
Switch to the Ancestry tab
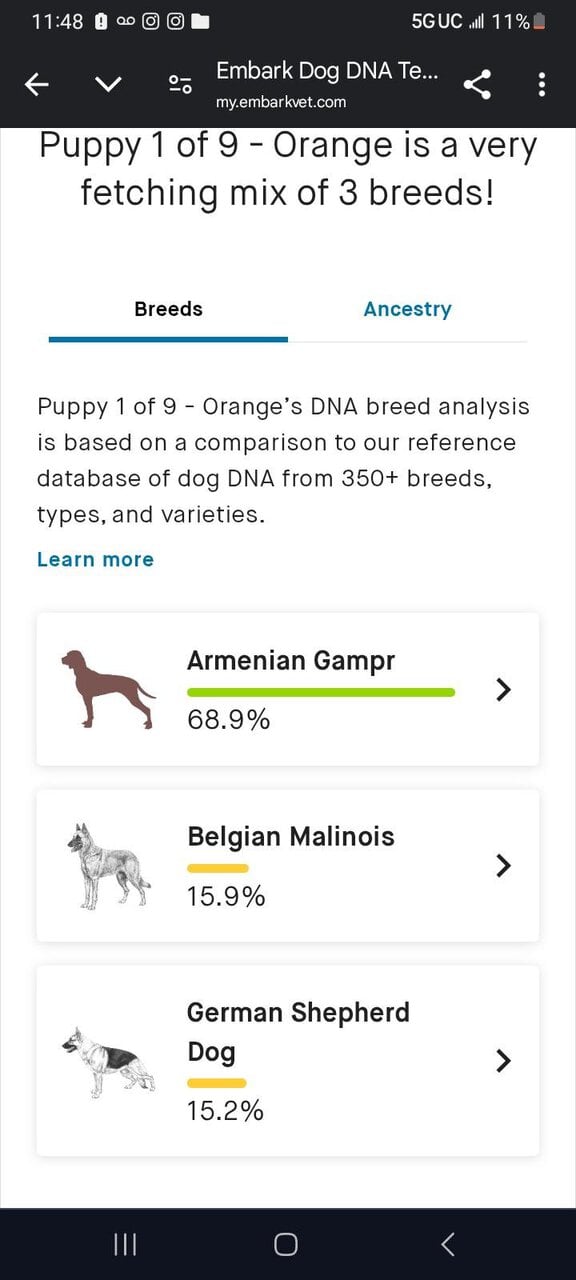[407, 309]
